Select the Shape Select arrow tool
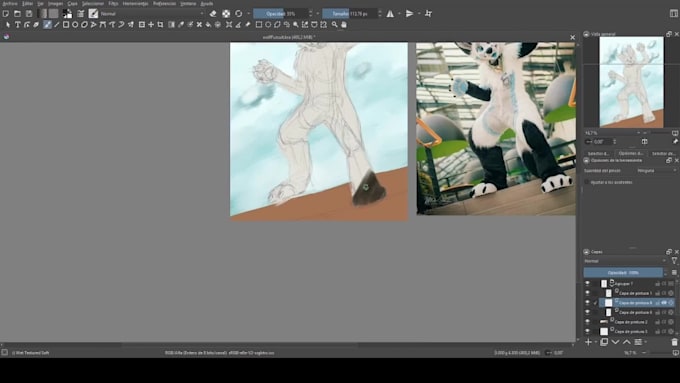The height and width of the screenshot is (383, 680). click(x=8, y=25)
